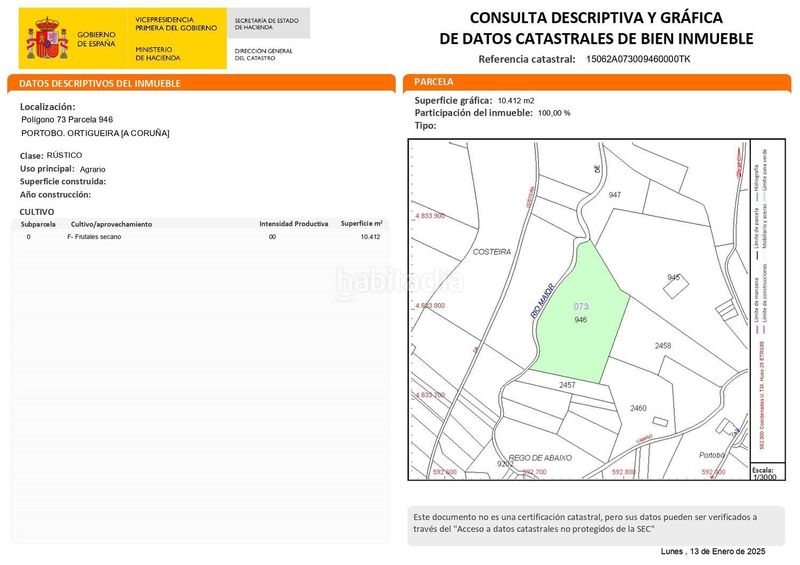Click the '100,00 %' participation value
The image size is (800, 565).
(554, 113)
